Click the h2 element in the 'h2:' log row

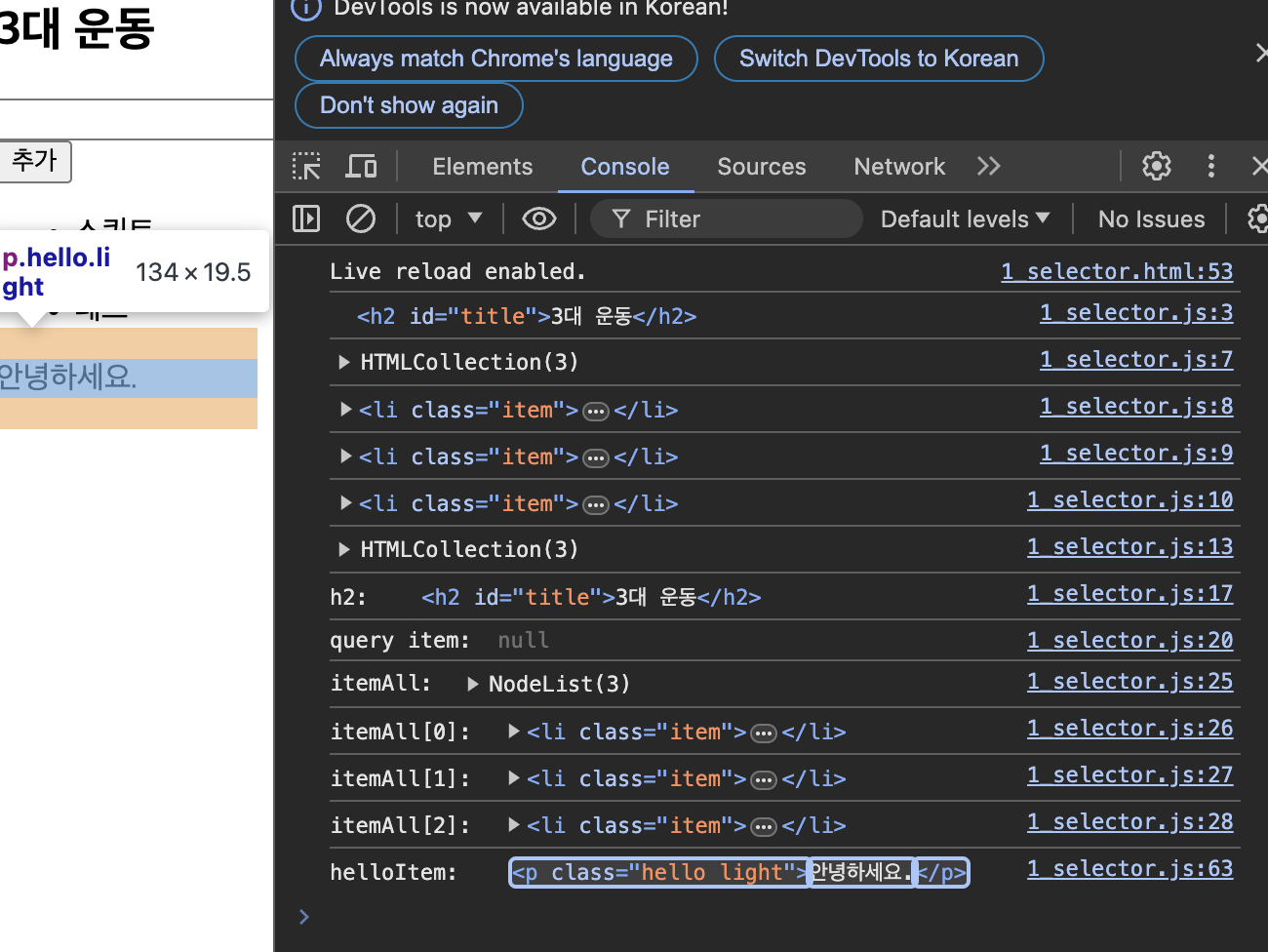tap(591, 597)
